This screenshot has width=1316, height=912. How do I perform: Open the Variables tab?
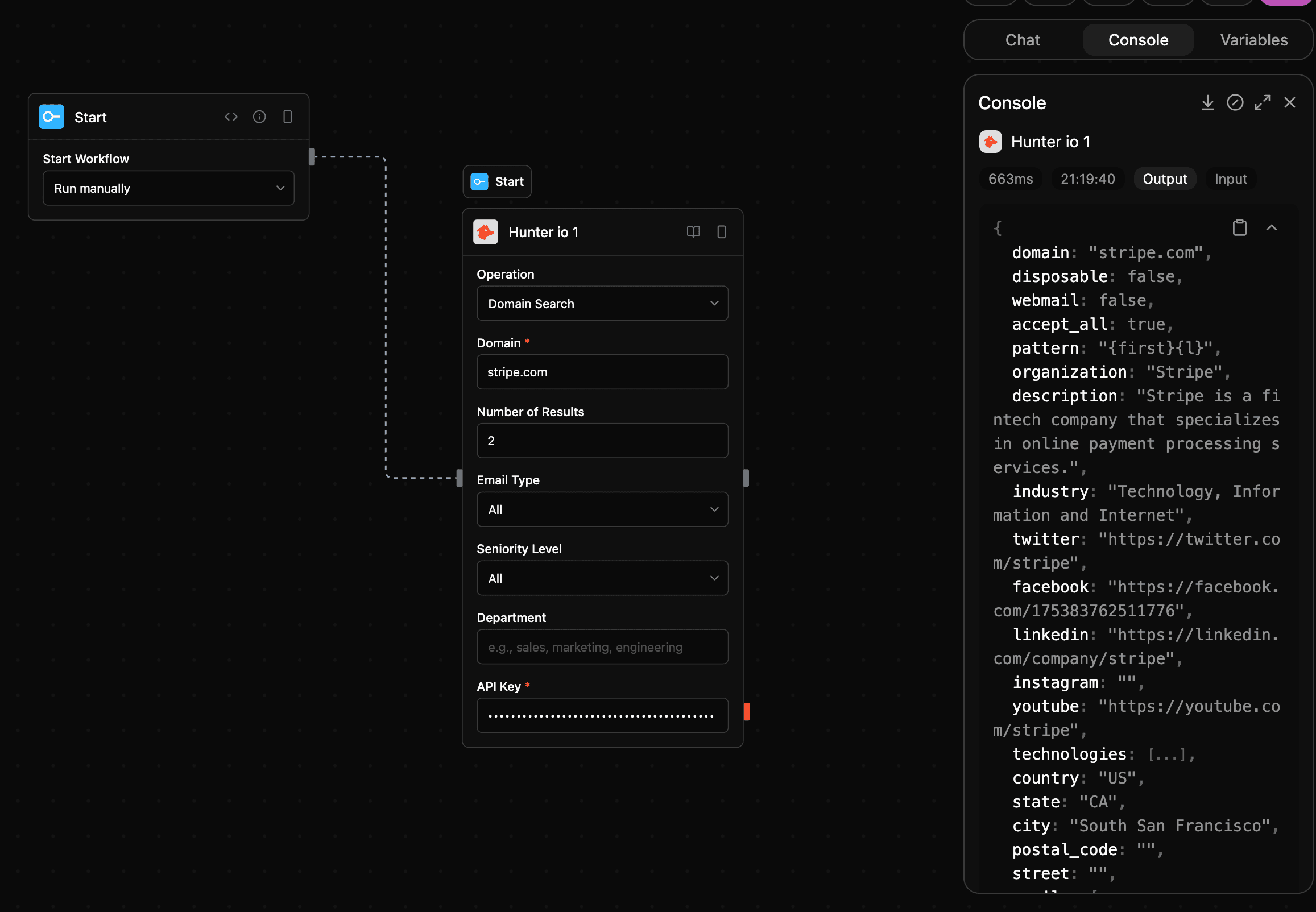1253,39
